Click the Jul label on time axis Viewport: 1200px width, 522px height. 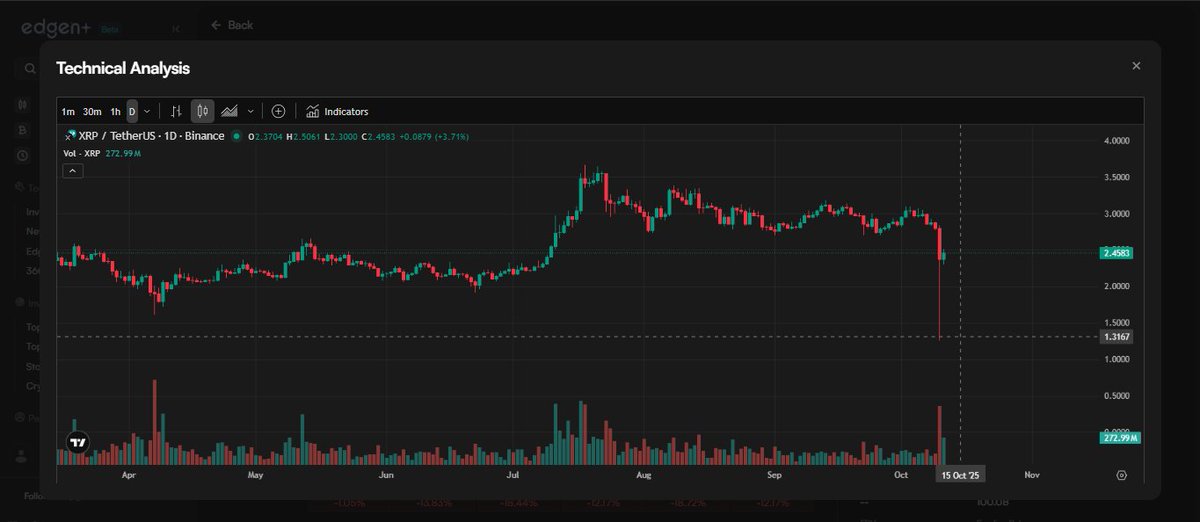tap(513, 475)
